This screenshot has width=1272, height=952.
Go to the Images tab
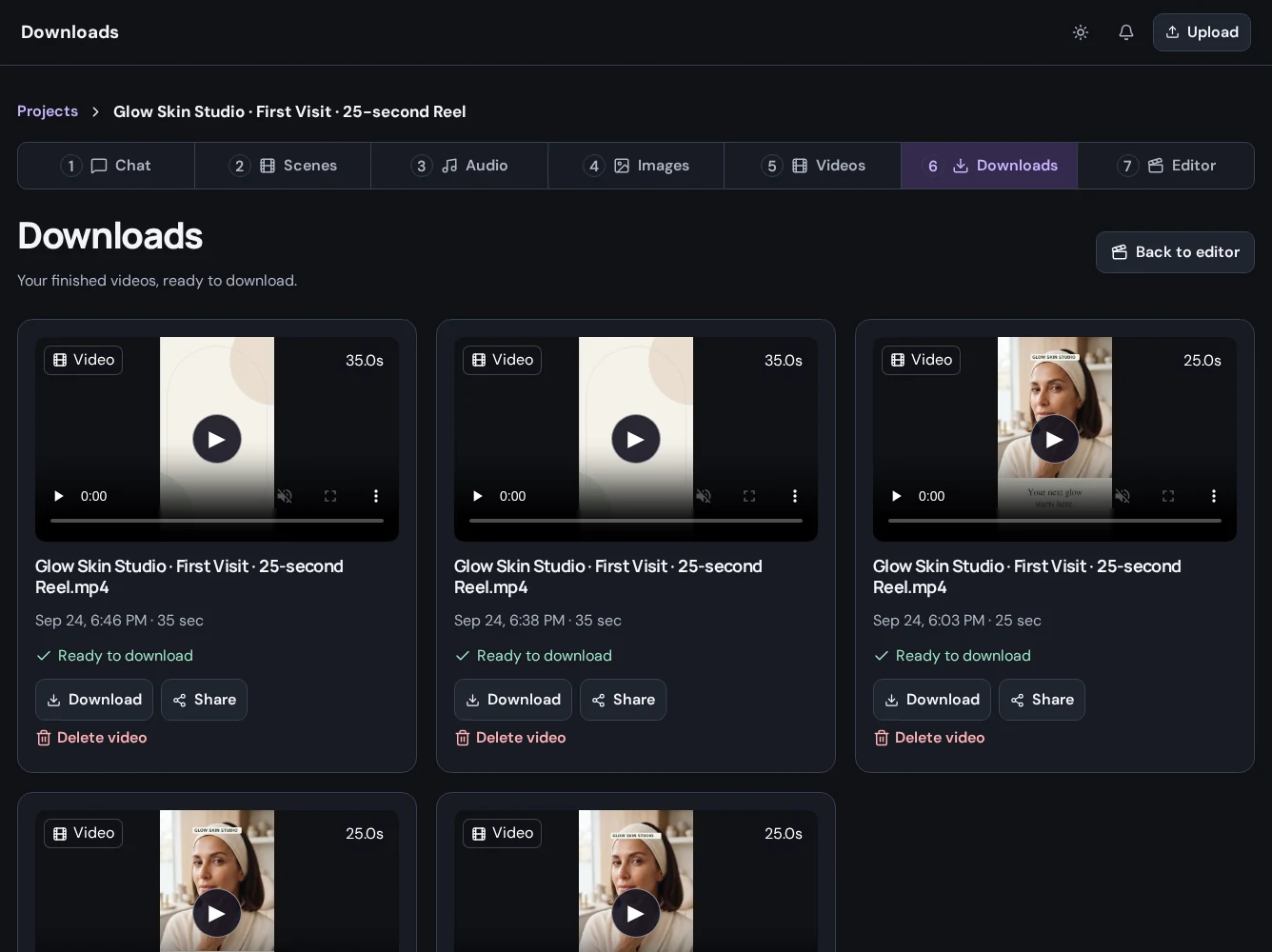(636, 166)
